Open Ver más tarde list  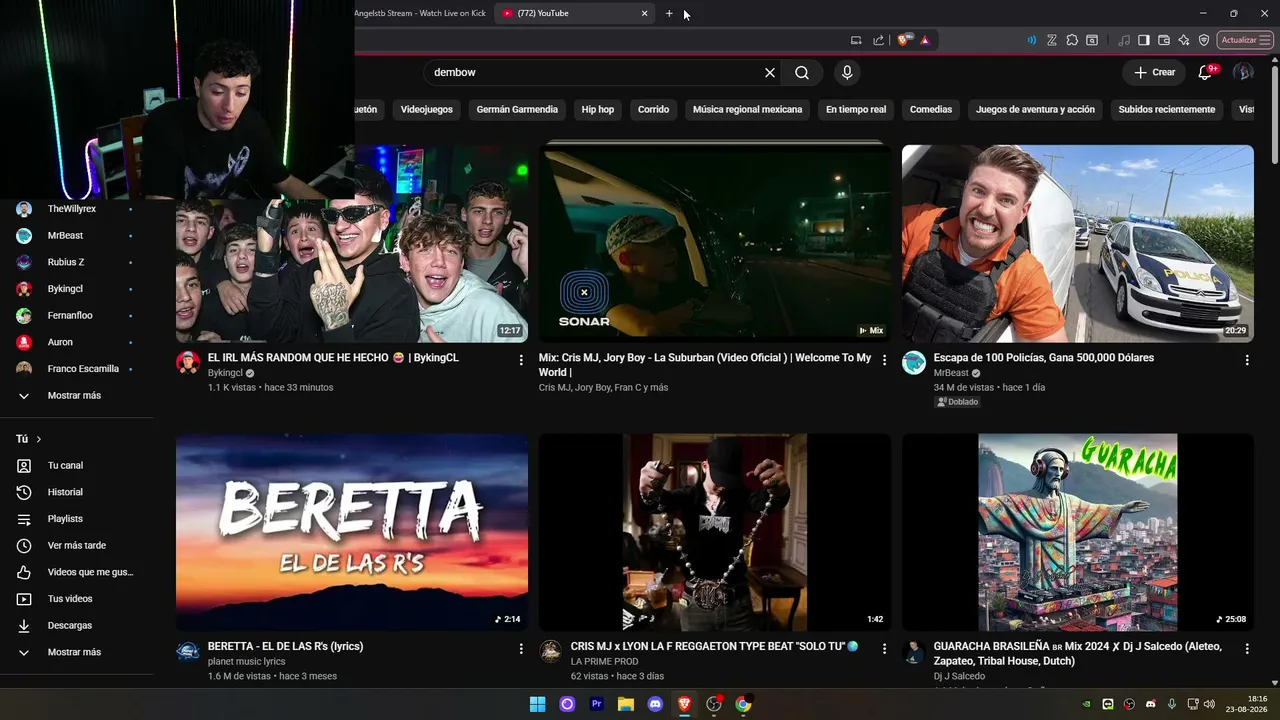pyautogui.click(x=77, y=545)
